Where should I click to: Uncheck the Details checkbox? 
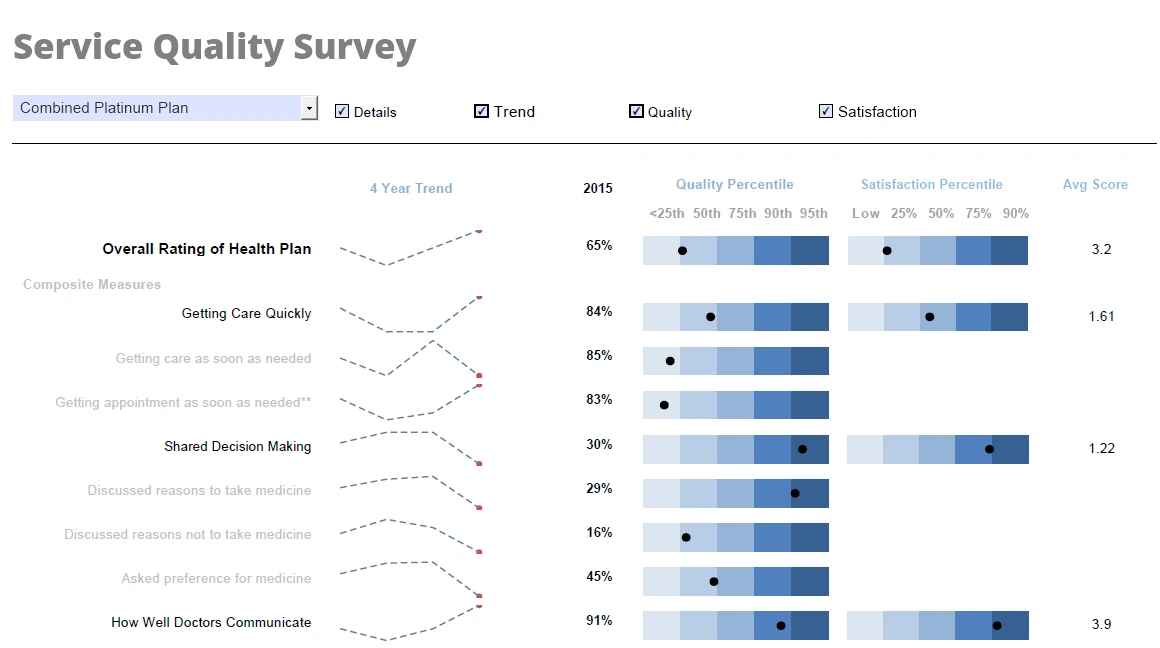(342, 111)
